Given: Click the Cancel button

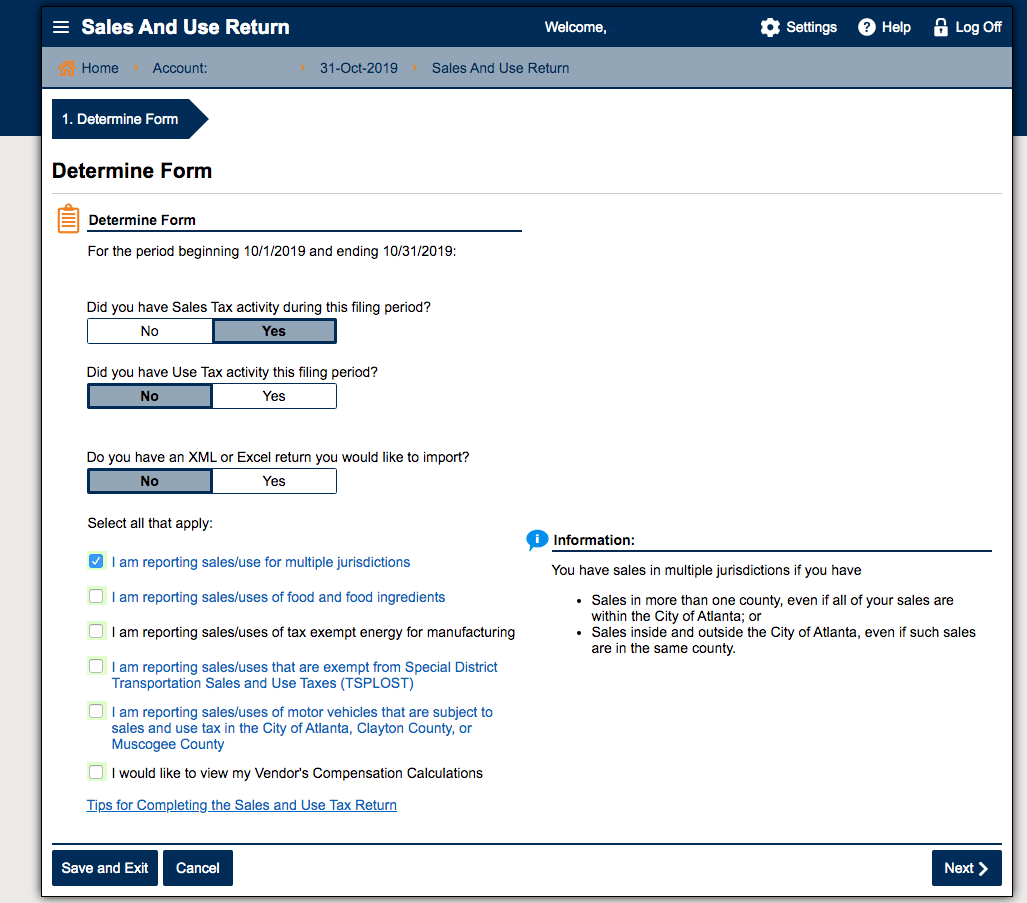Looking at the screenshot, I should (x=198, y=868).
